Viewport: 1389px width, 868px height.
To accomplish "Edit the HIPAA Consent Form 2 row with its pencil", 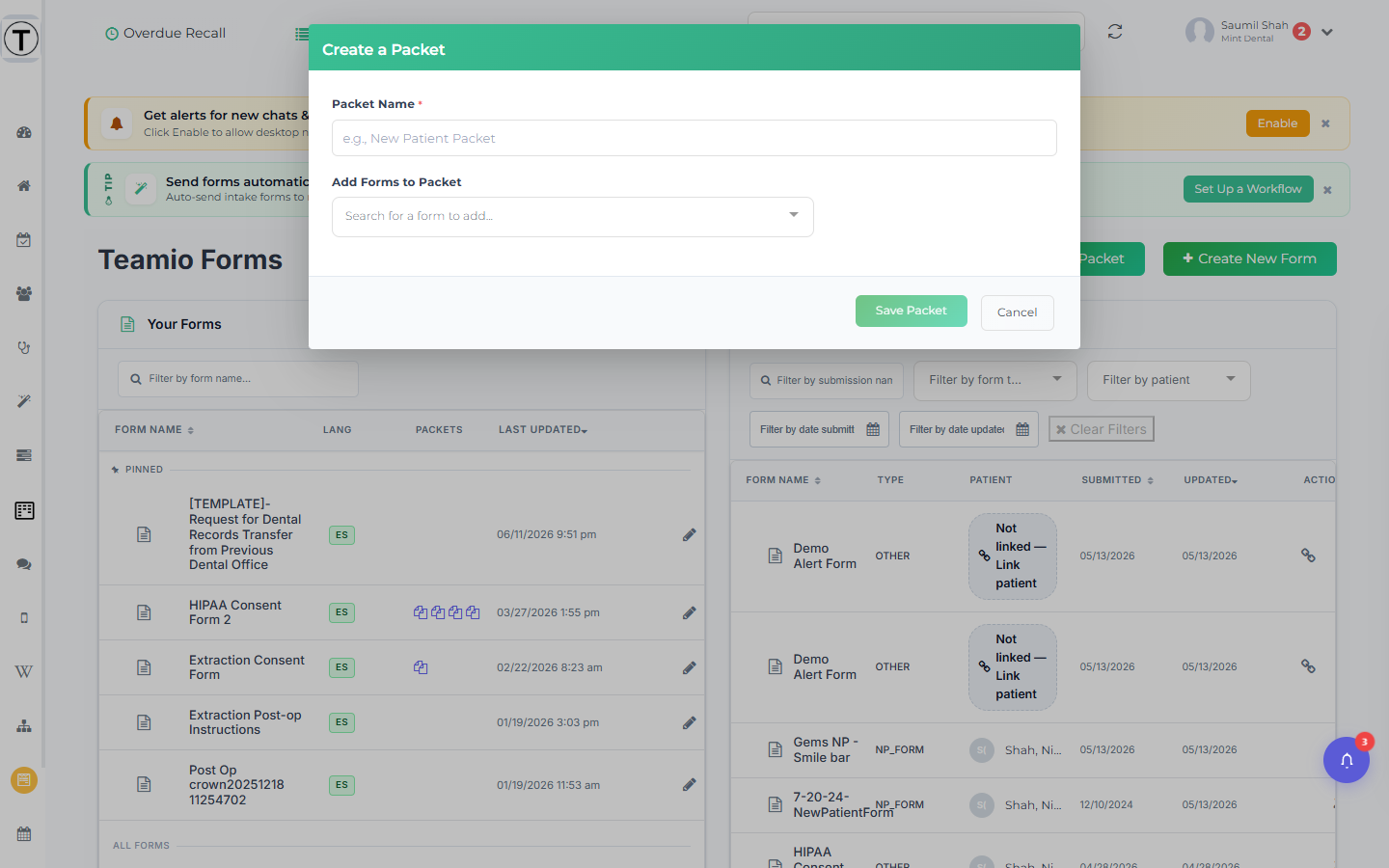I will [x=690, y=612].
